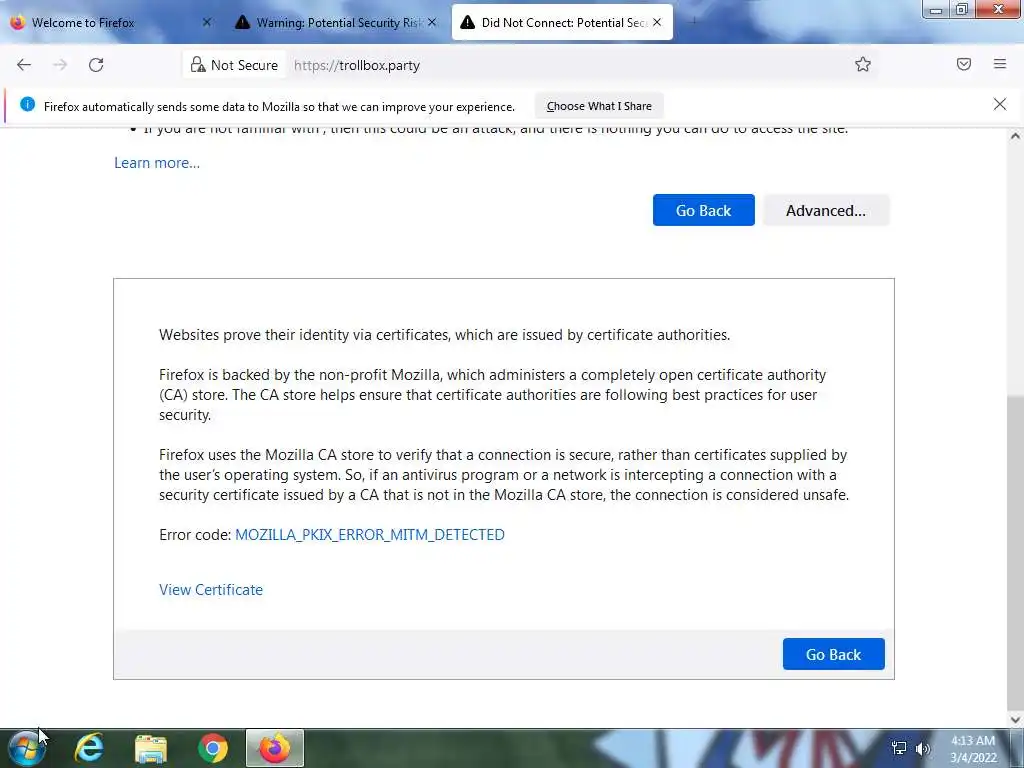Open the volume speaker icon in tray
Viewport: 1024px width, 768px height.
pos(922,748)
